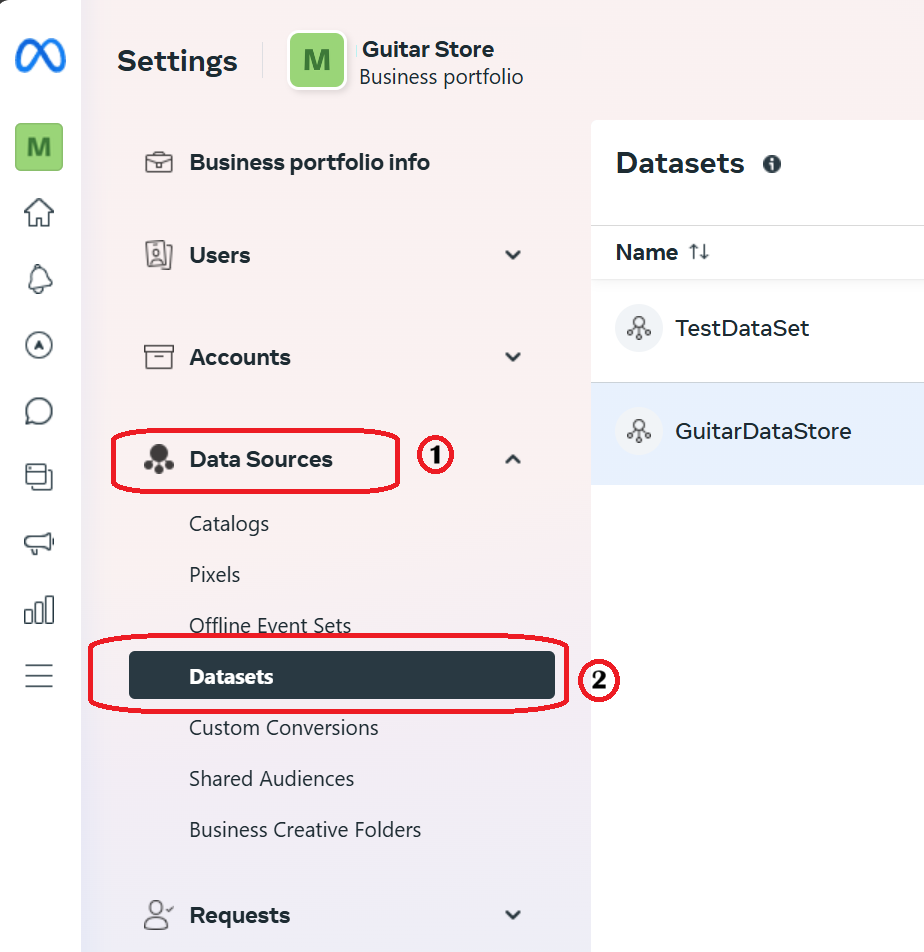Click the pages/content planner sidebar icon
This screenshot has height=952, width=924.
[39, 477]
